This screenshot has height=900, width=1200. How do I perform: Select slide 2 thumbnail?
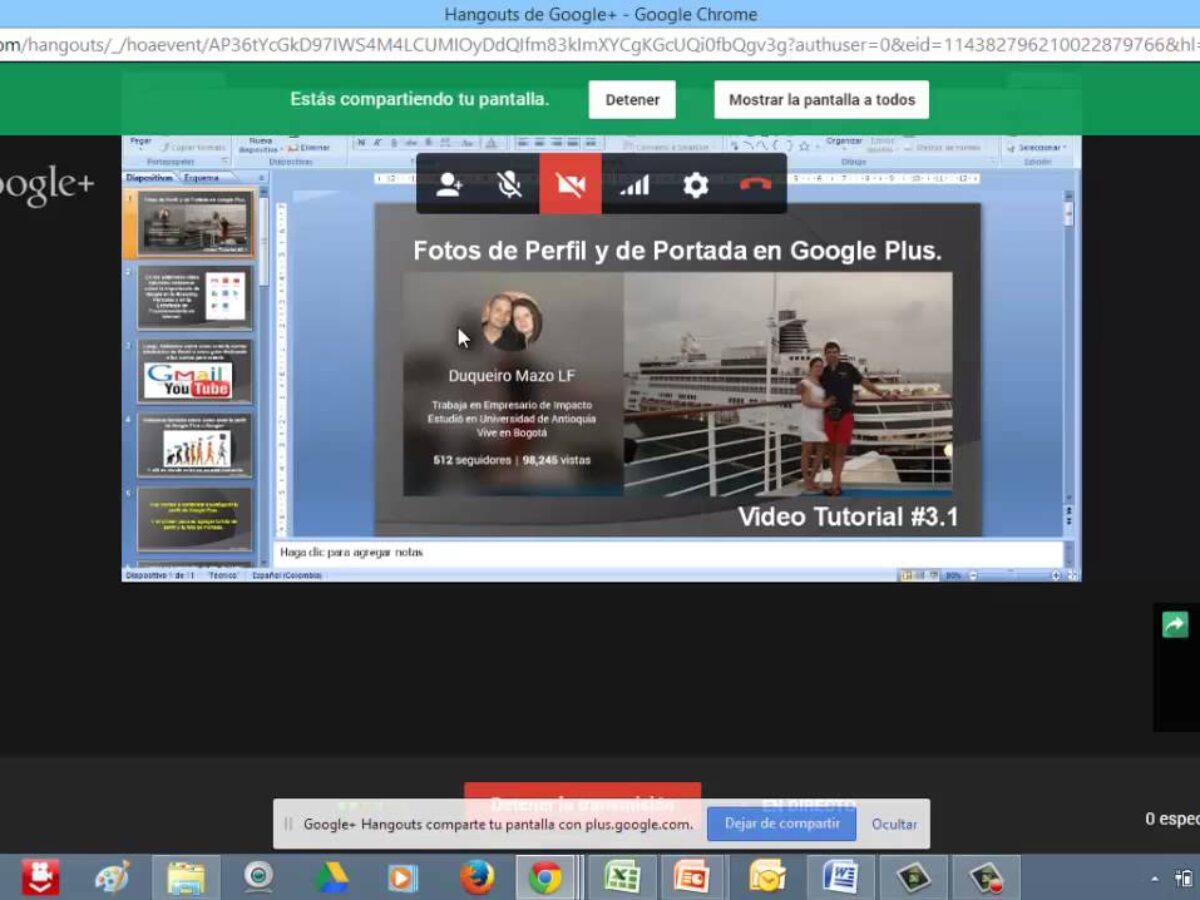coord(194,297)
